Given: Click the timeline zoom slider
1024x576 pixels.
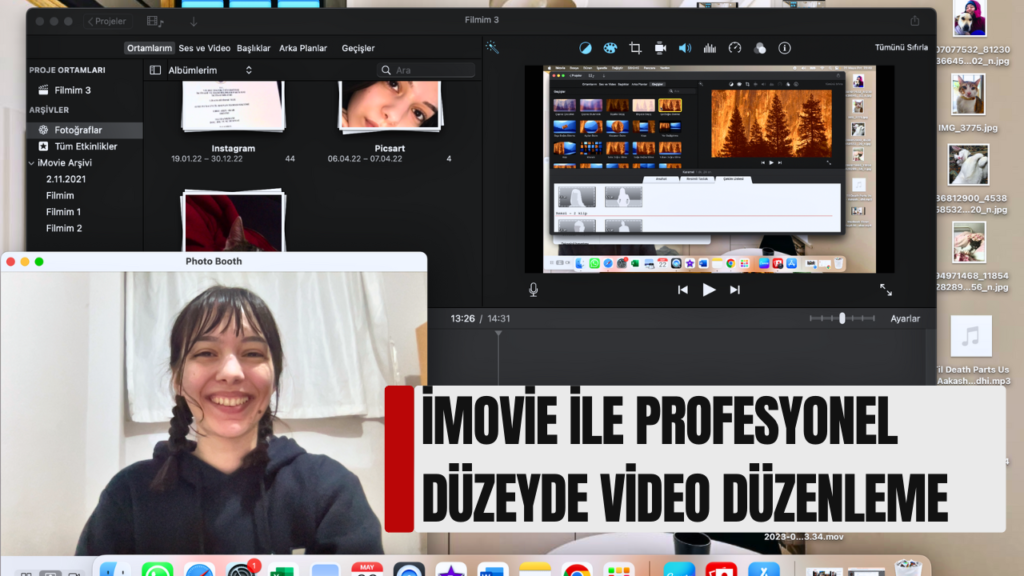Looking at the screenshot, I should pyautogui.click(x=842, y=318).
